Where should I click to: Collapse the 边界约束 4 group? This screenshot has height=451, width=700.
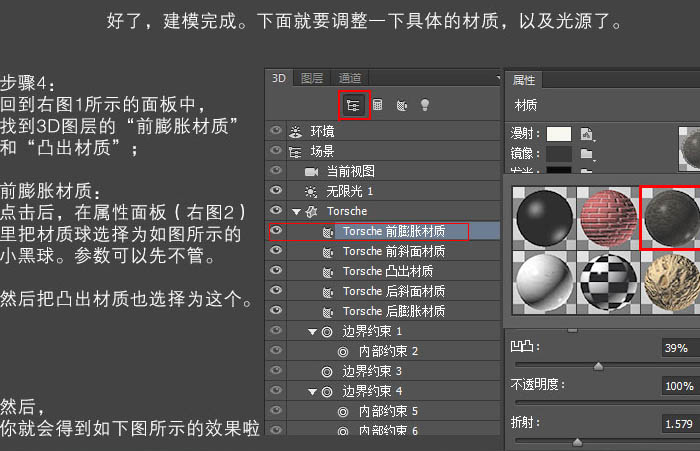tap(312, 392)
